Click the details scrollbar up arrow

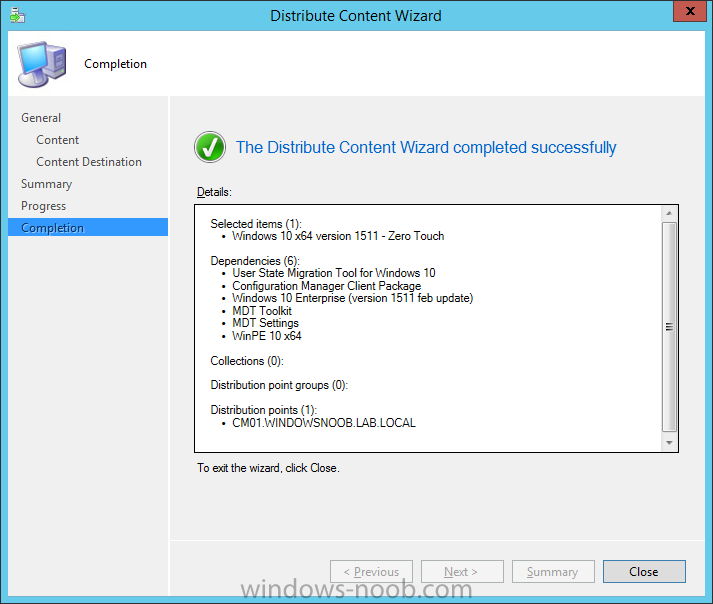(669, 213)
